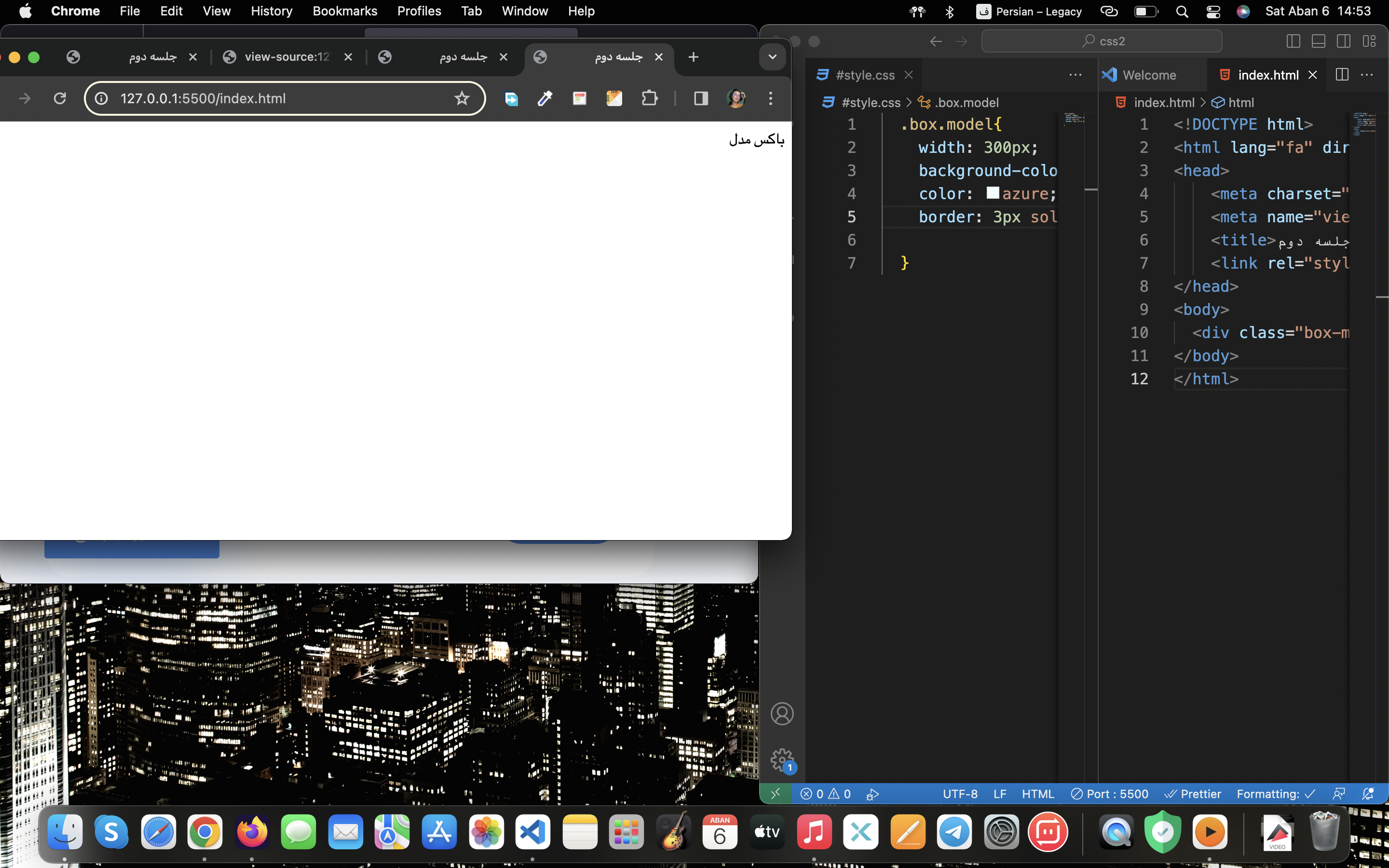The image size is (1389, 868).
Task: Open the Welcome tab in VS Code
Action: pyautogui.click(x=1150, y=75)
